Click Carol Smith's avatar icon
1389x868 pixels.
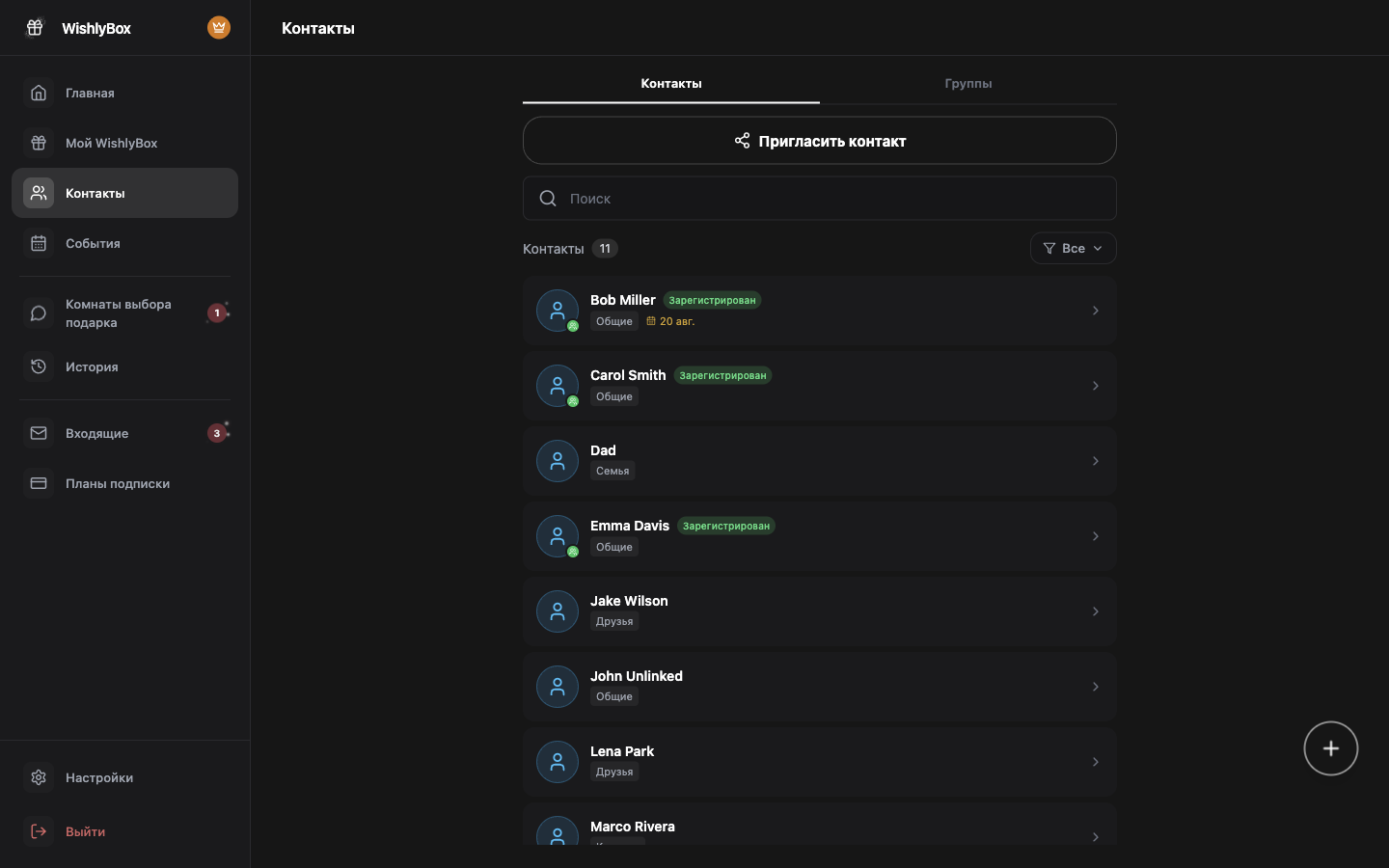point(558,386)
